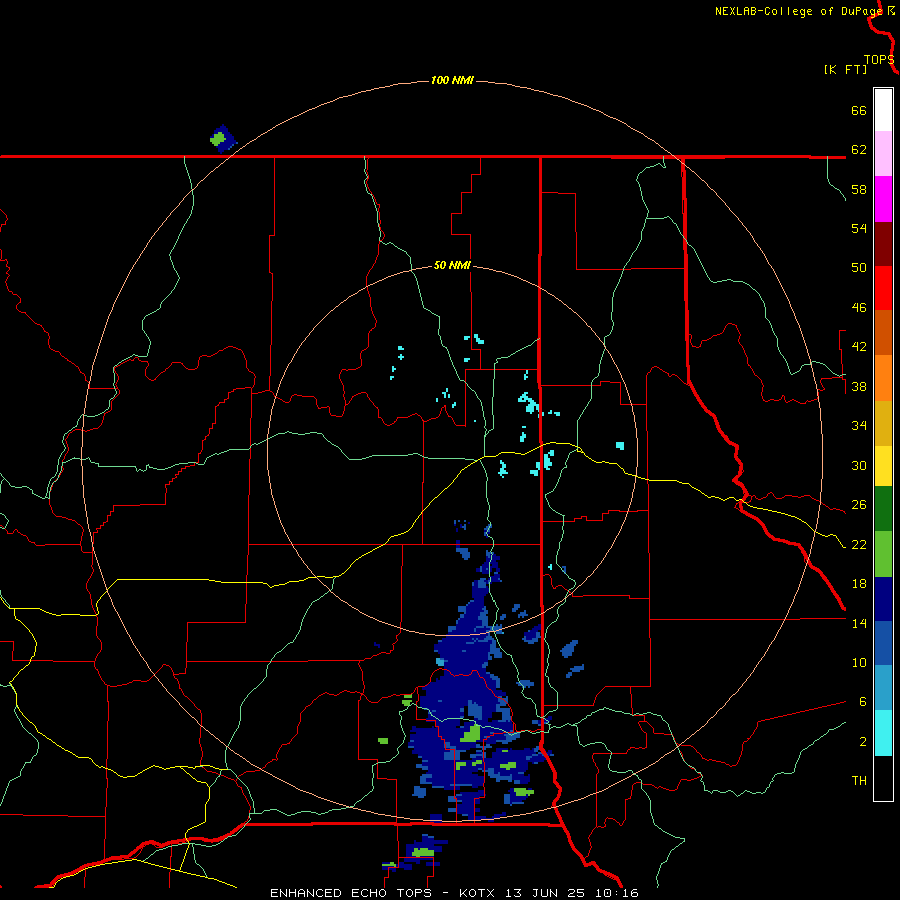The image size is (900, 900).
Task: Pick the medium blue swatch on the legend
Action: click(x=883, y=643)
